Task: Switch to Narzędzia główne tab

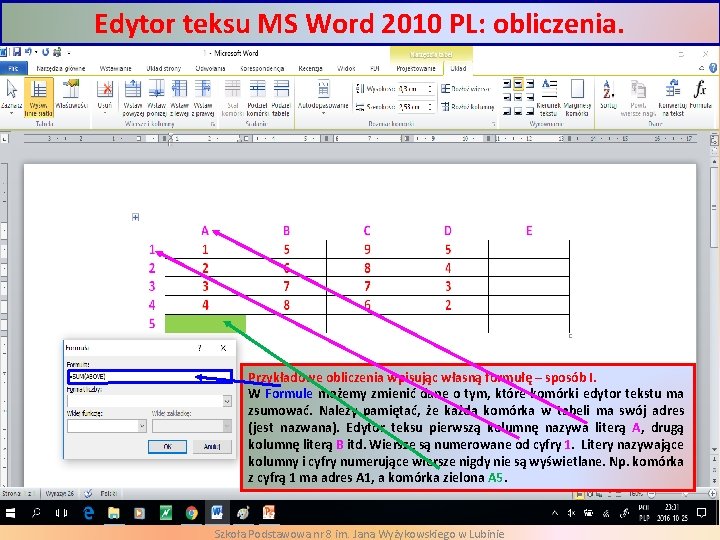Action: click(x=61, y=68)
